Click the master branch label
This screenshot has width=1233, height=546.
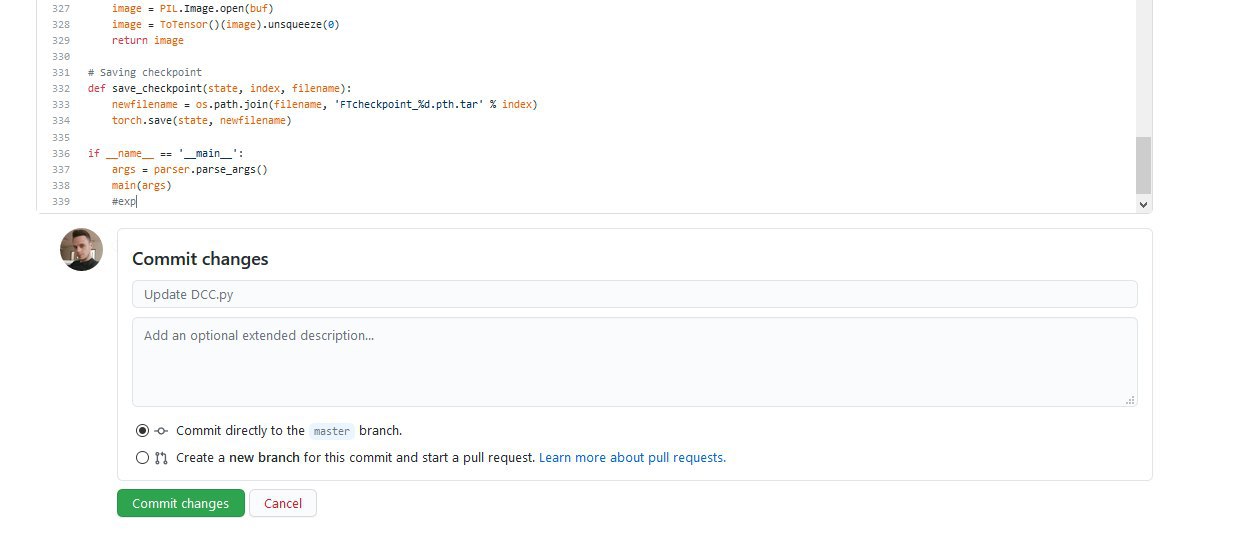pyautogui.click(x=331, y=431)
